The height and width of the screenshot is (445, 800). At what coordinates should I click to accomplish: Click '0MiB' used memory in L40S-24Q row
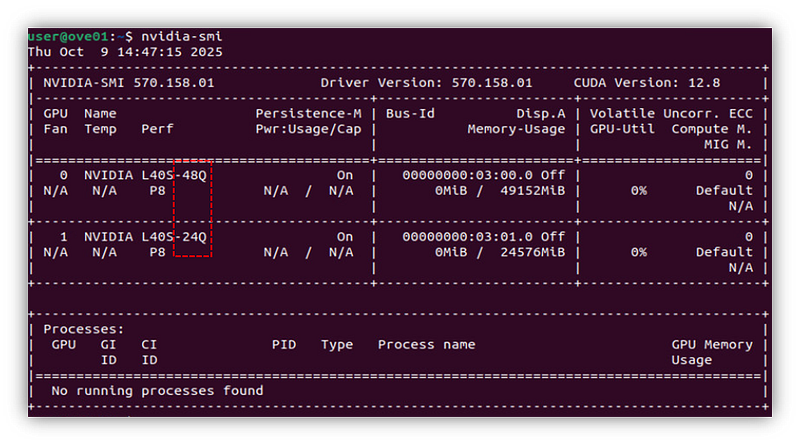451,252
